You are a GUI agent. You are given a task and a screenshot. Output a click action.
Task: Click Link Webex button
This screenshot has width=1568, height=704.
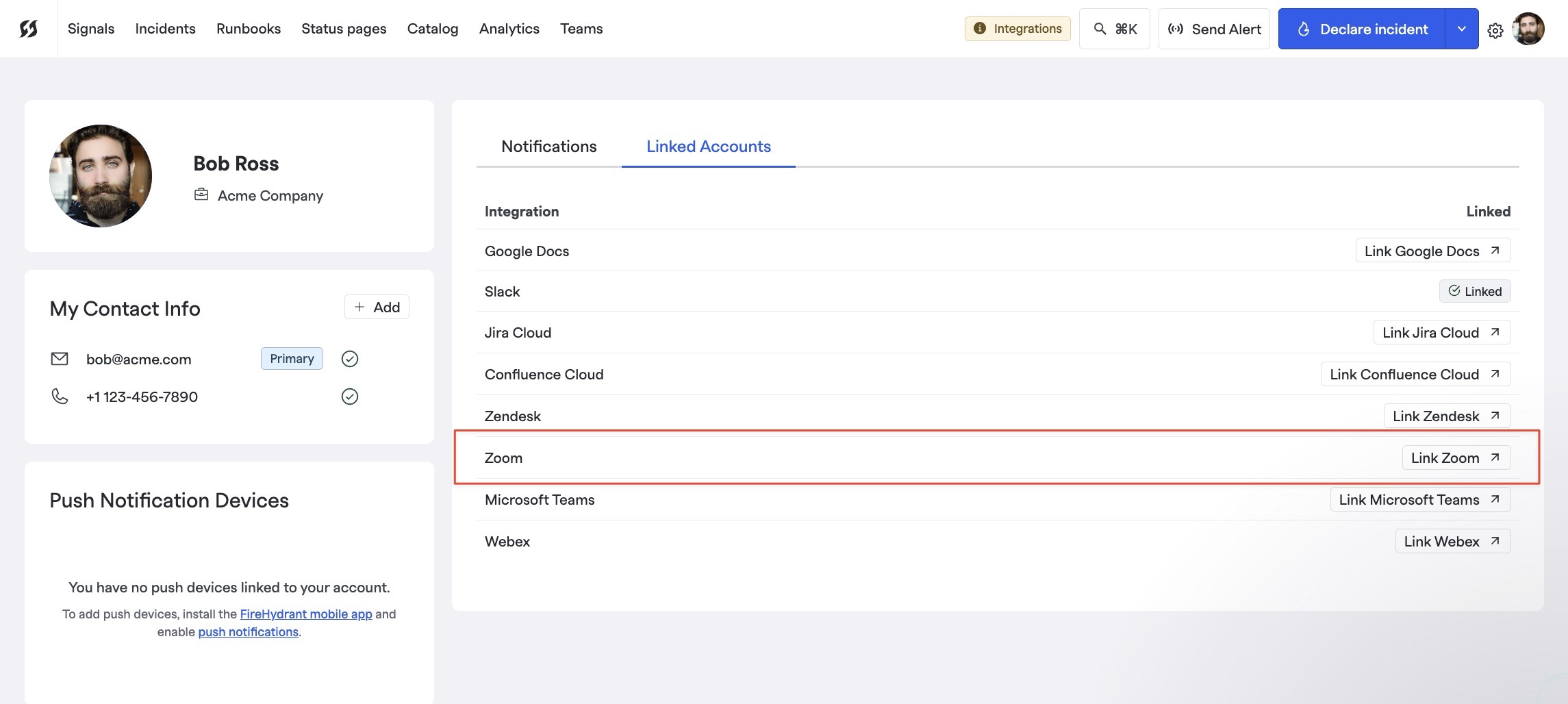tap(1453, 541)
